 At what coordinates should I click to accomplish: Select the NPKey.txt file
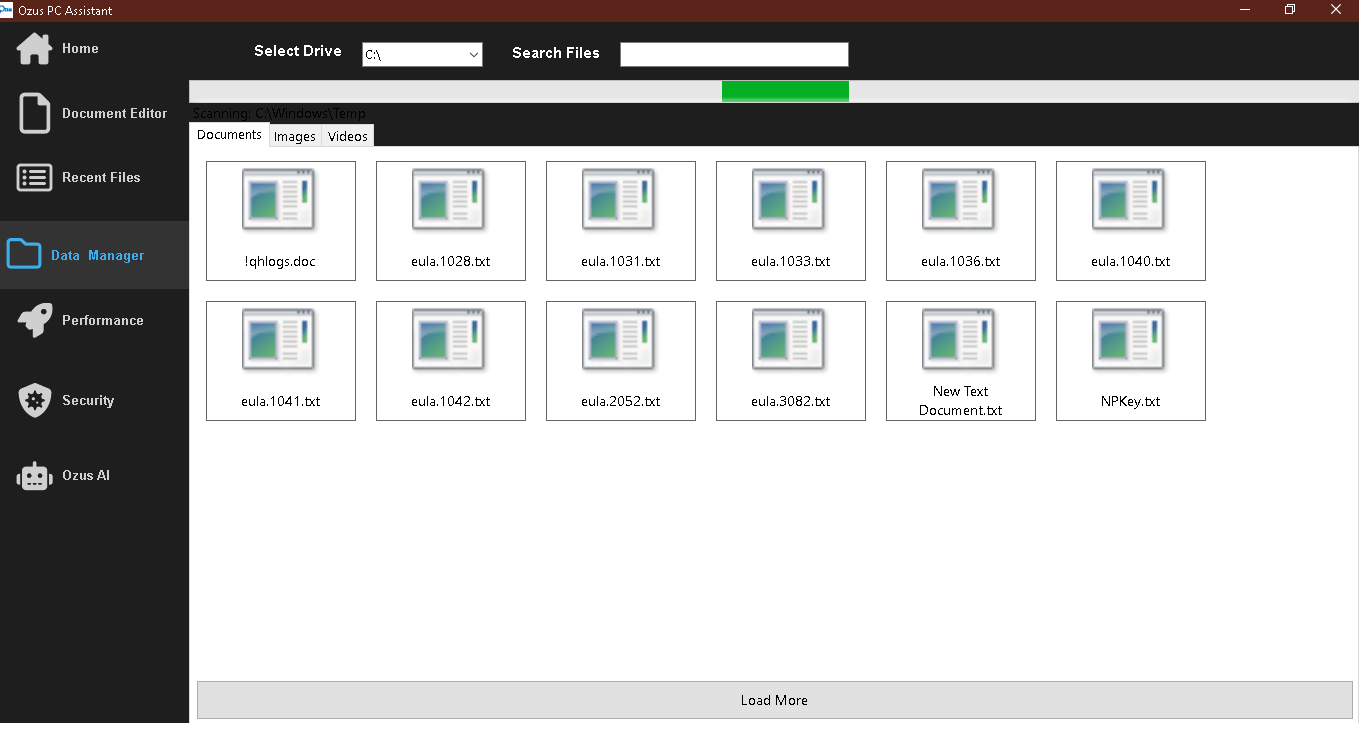(x=1130, y=360)
